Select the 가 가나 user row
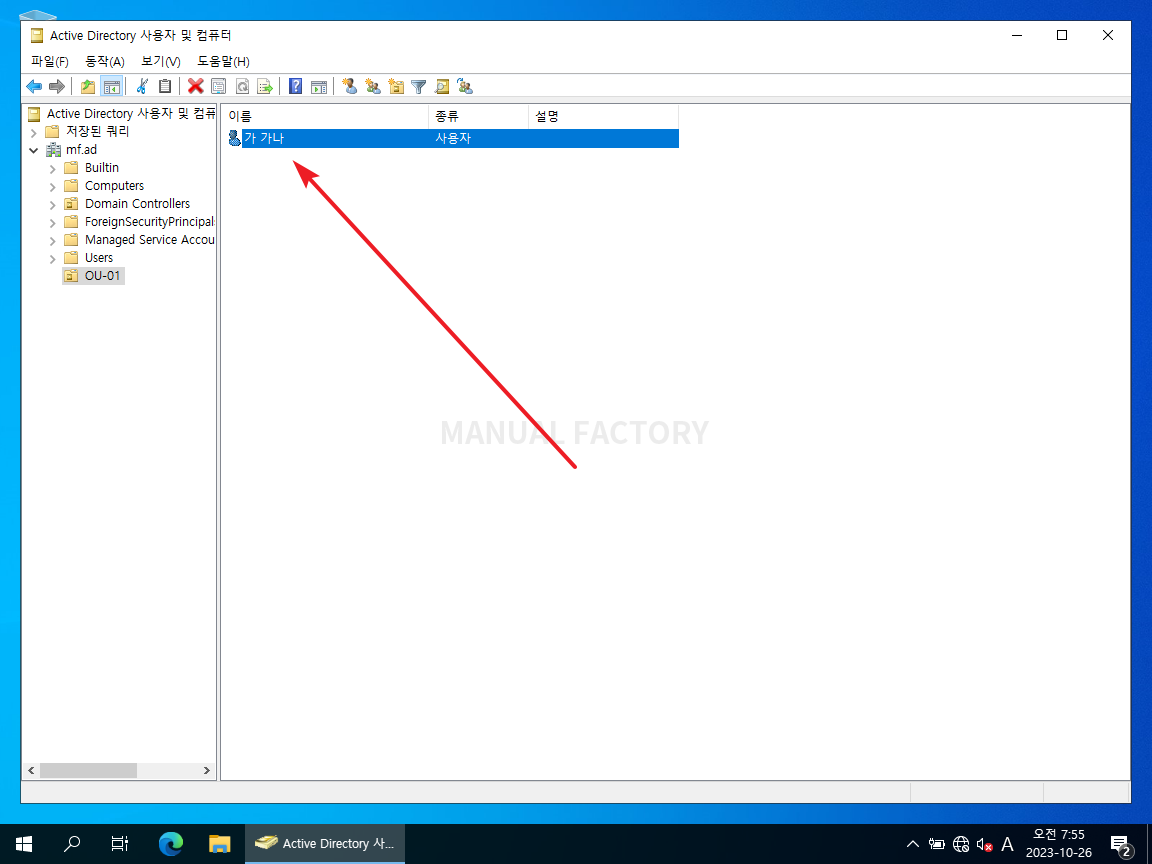The image size is (1152, 864). tap(453, 138)
